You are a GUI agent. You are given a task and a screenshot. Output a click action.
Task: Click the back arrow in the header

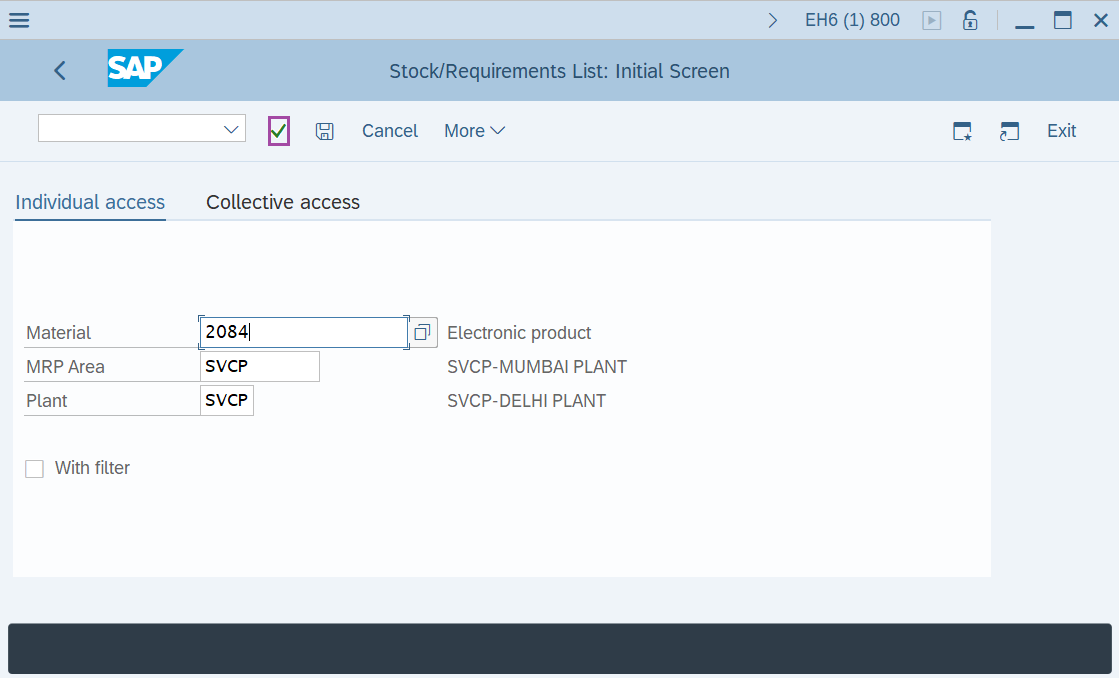click(59, 70)
